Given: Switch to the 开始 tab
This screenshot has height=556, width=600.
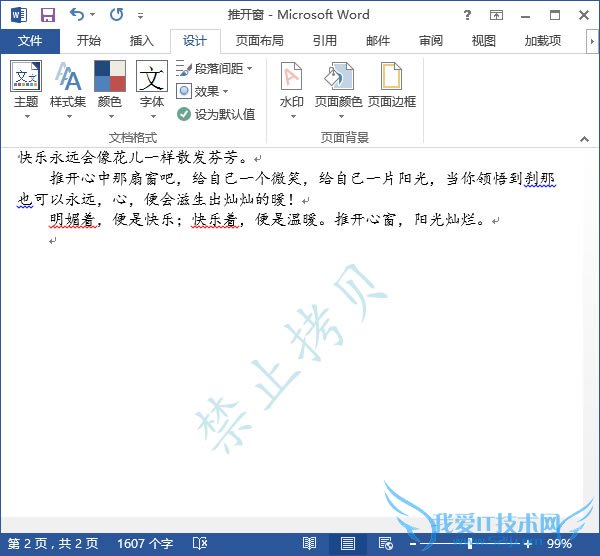Looking at the screenshot, I should click(x=89, y=41).
